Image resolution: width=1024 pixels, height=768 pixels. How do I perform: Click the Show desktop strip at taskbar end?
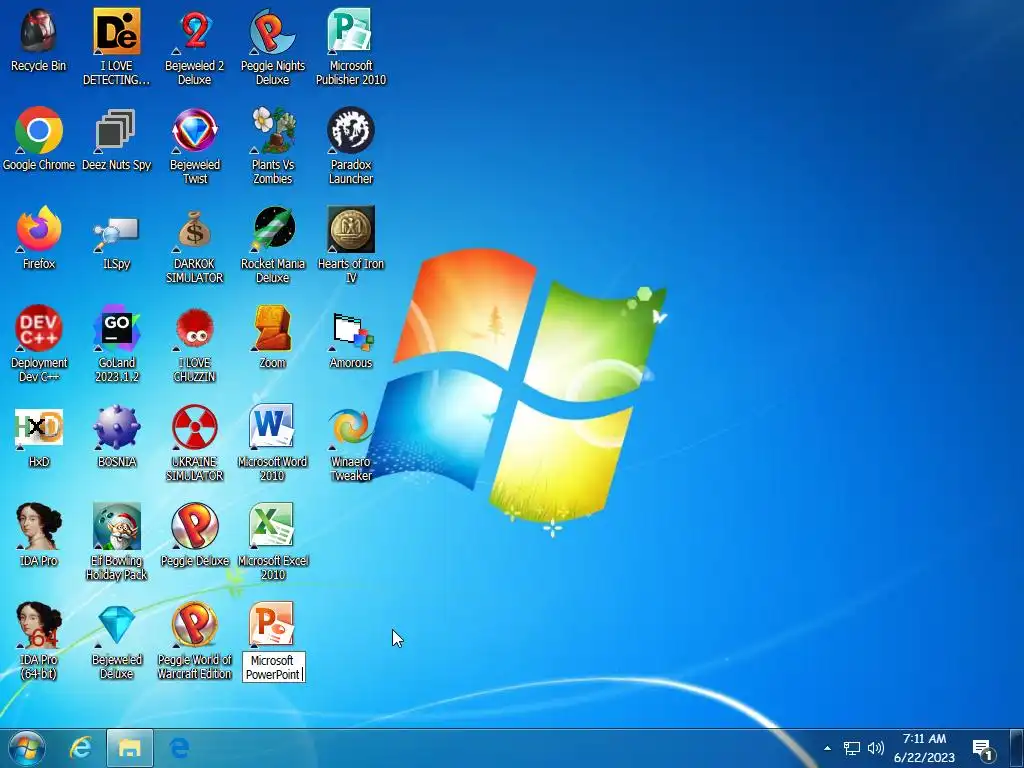coord(1017,748)
